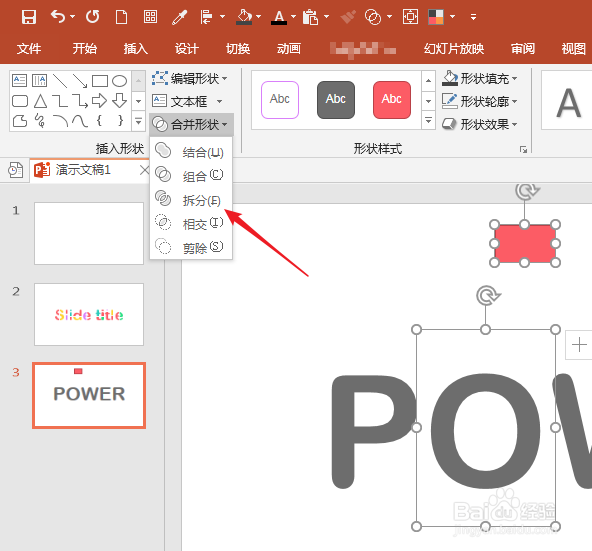Screen dimensions: 592x551
Task: Click the Undo arrow icon
Action: (58, 17)
